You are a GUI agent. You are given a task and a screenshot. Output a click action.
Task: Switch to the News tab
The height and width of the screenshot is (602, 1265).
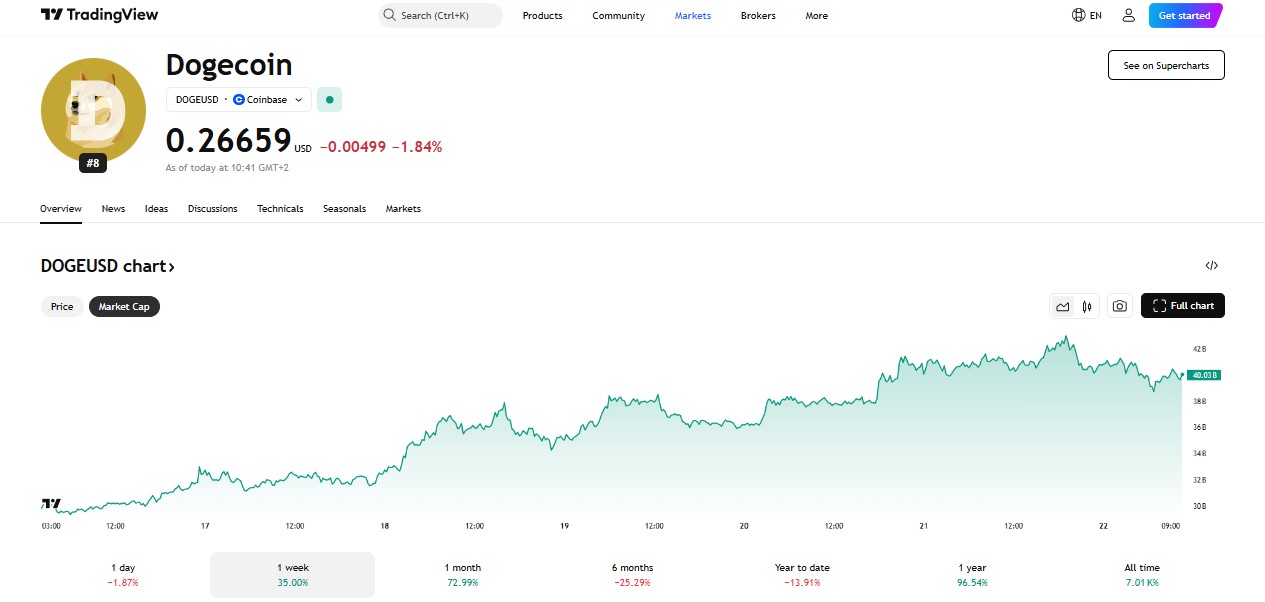coord(113,208)
